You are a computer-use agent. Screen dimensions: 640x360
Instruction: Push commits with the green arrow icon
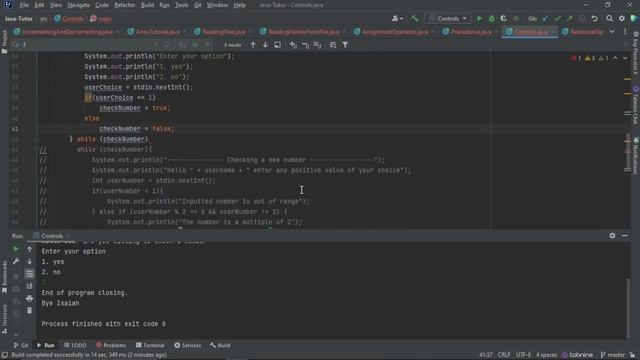point(569,19)
